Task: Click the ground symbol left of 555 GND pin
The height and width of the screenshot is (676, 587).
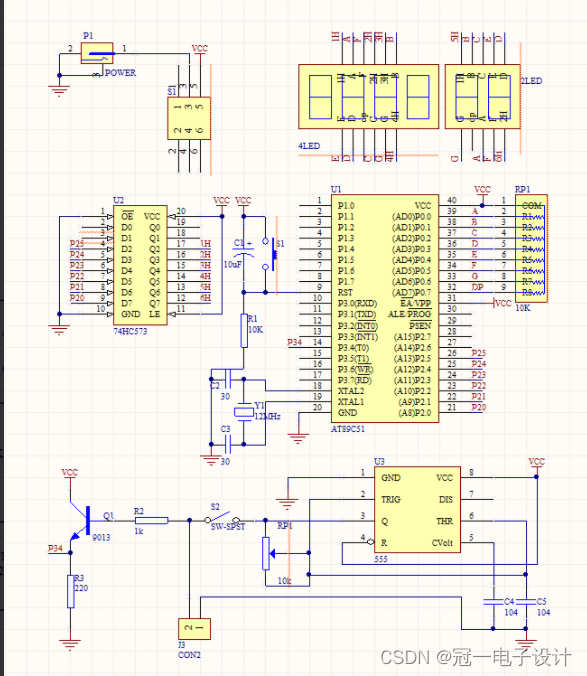Action: [x=287, y=504]
